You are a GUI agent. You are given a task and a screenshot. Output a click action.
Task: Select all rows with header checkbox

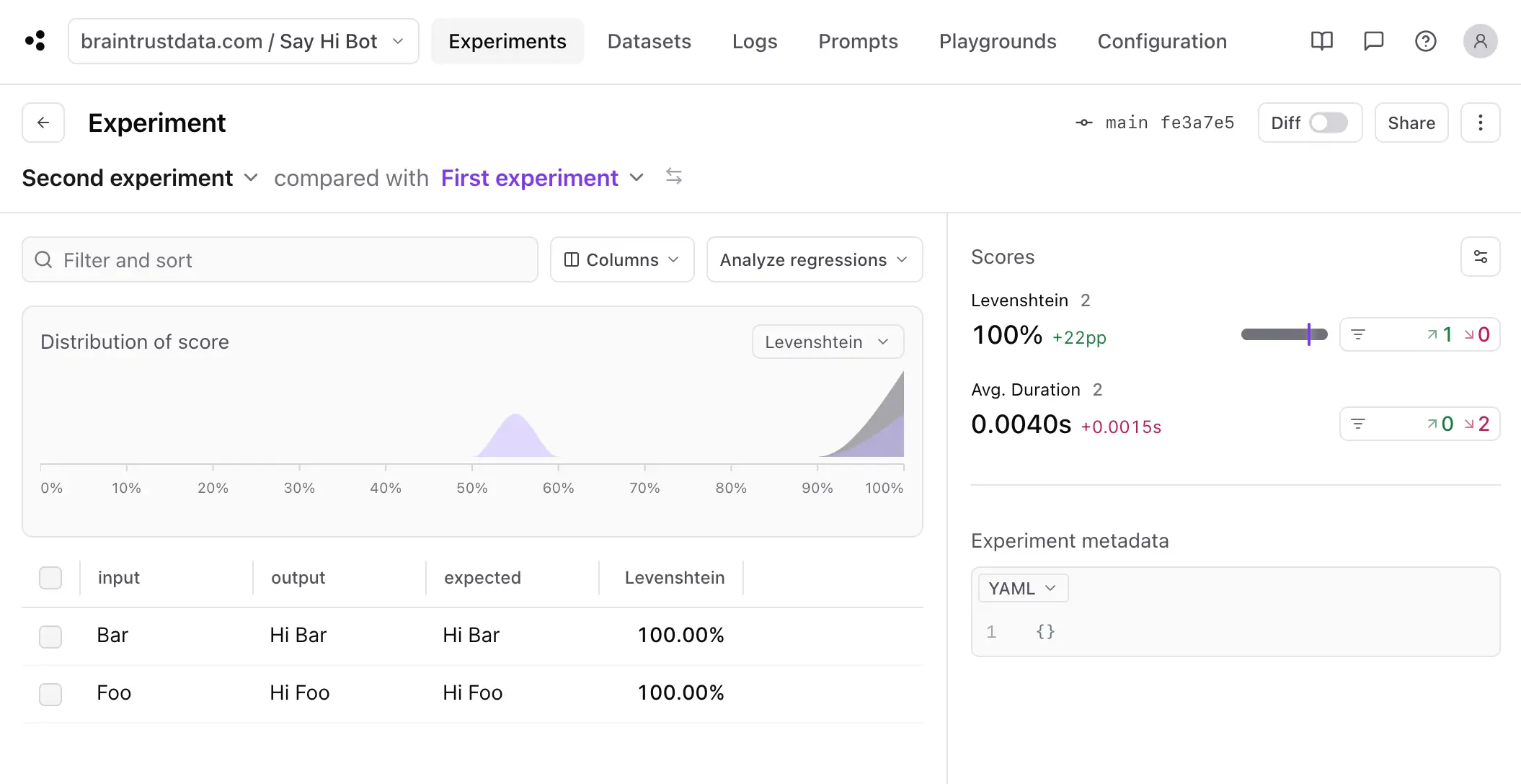[50, 578]
